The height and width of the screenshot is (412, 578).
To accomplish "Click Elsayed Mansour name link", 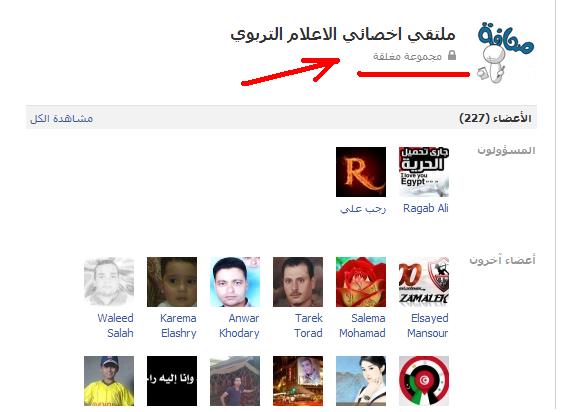I will 428,325.
